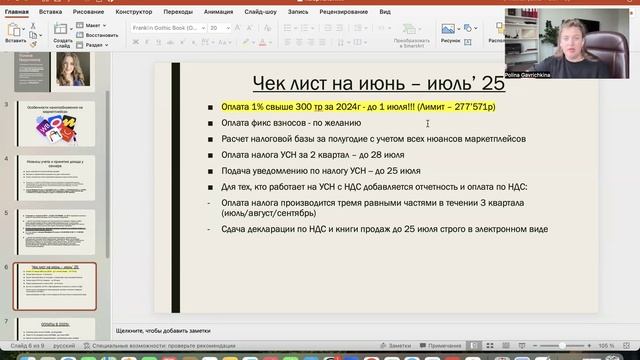Start slideshow from status bar icon

click(522, 346)
